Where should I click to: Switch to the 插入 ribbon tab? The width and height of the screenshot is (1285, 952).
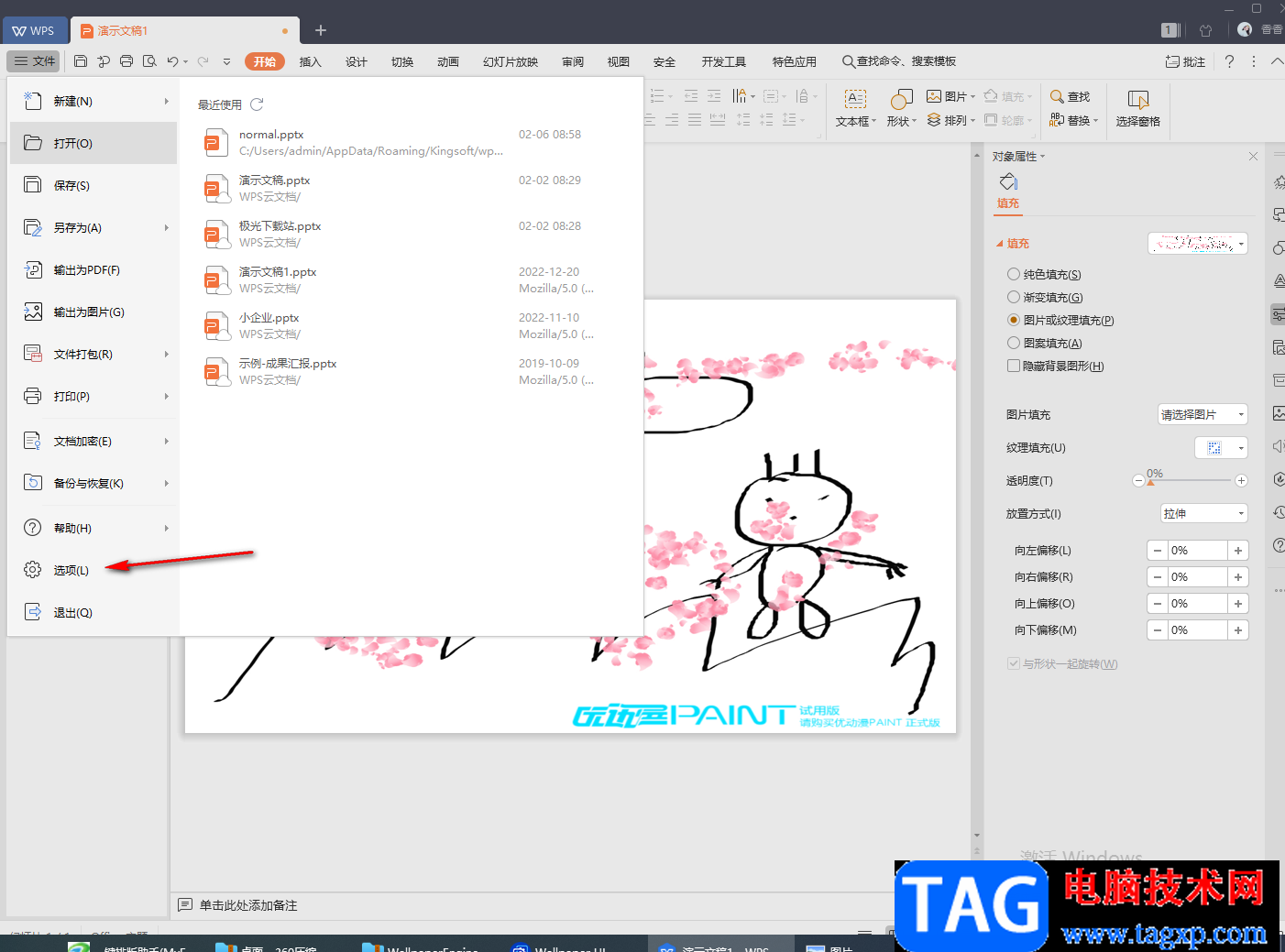tap(311, 61)
